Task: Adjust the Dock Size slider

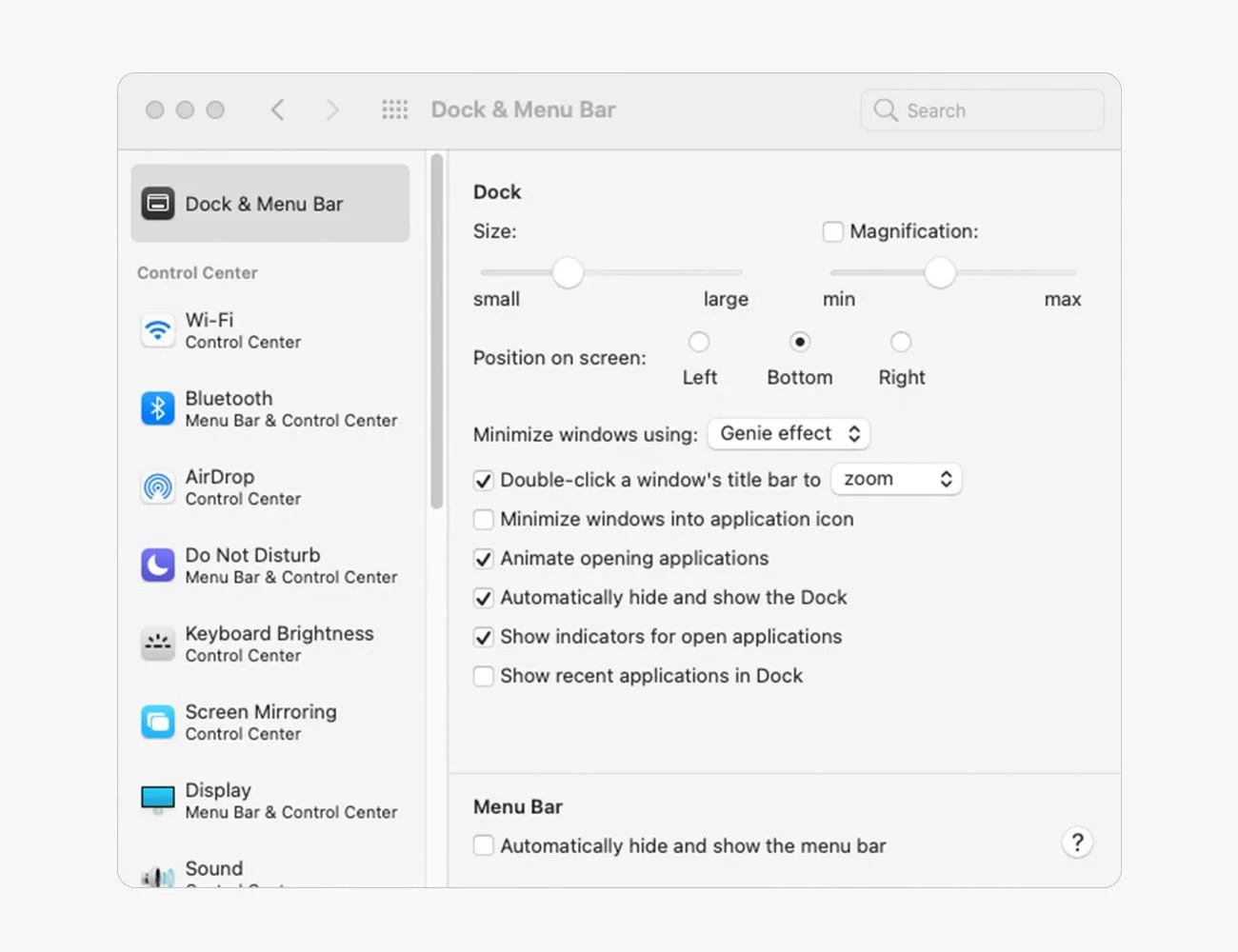Action: click(568, 272)
